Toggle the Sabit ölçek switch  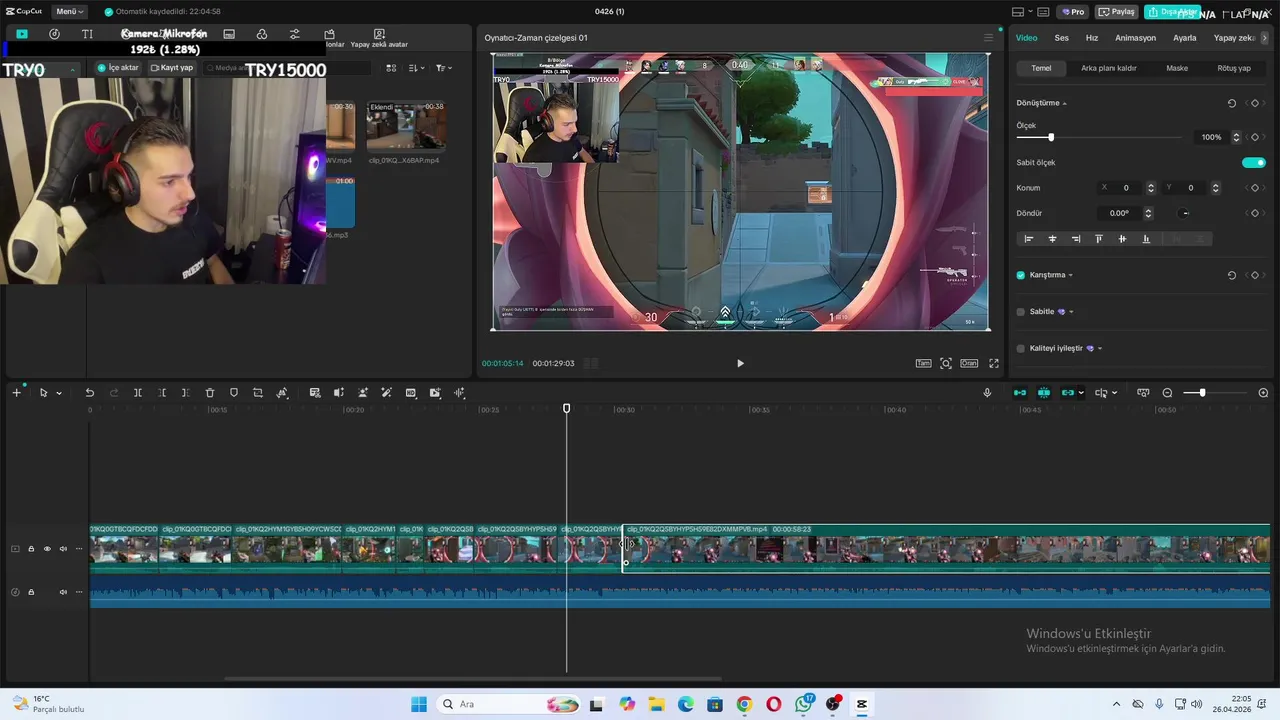(x=1254, y=162)
